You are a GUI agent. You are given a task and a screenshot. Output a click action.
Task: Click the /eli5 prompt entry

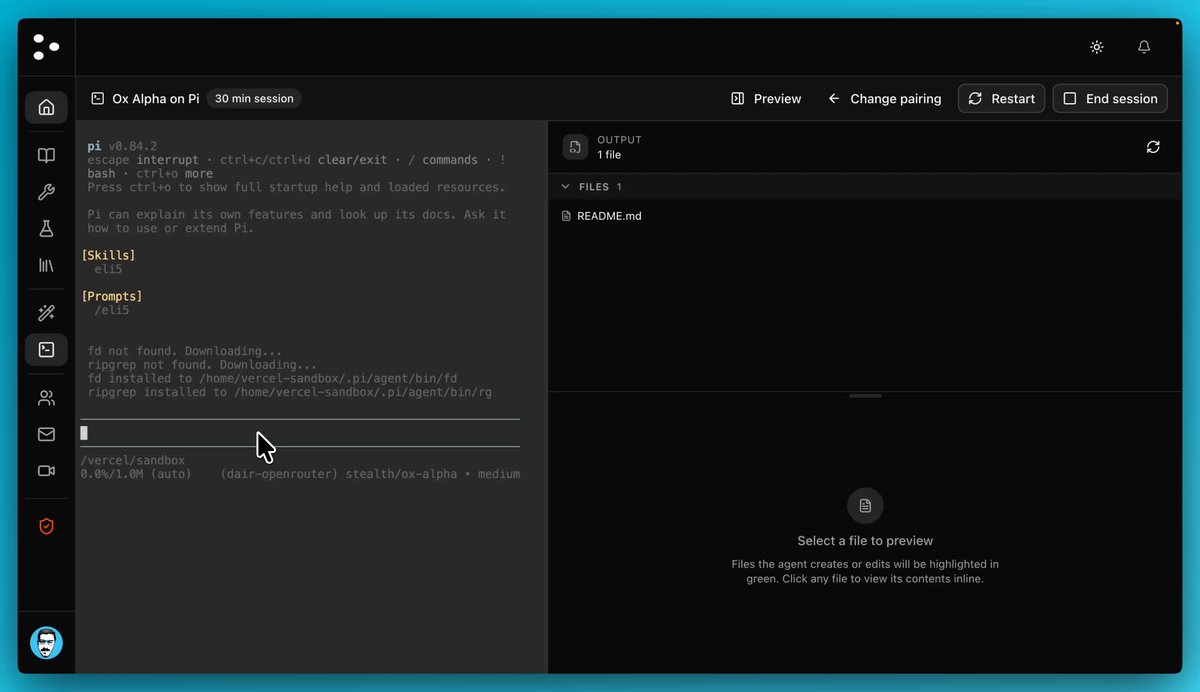112,310
